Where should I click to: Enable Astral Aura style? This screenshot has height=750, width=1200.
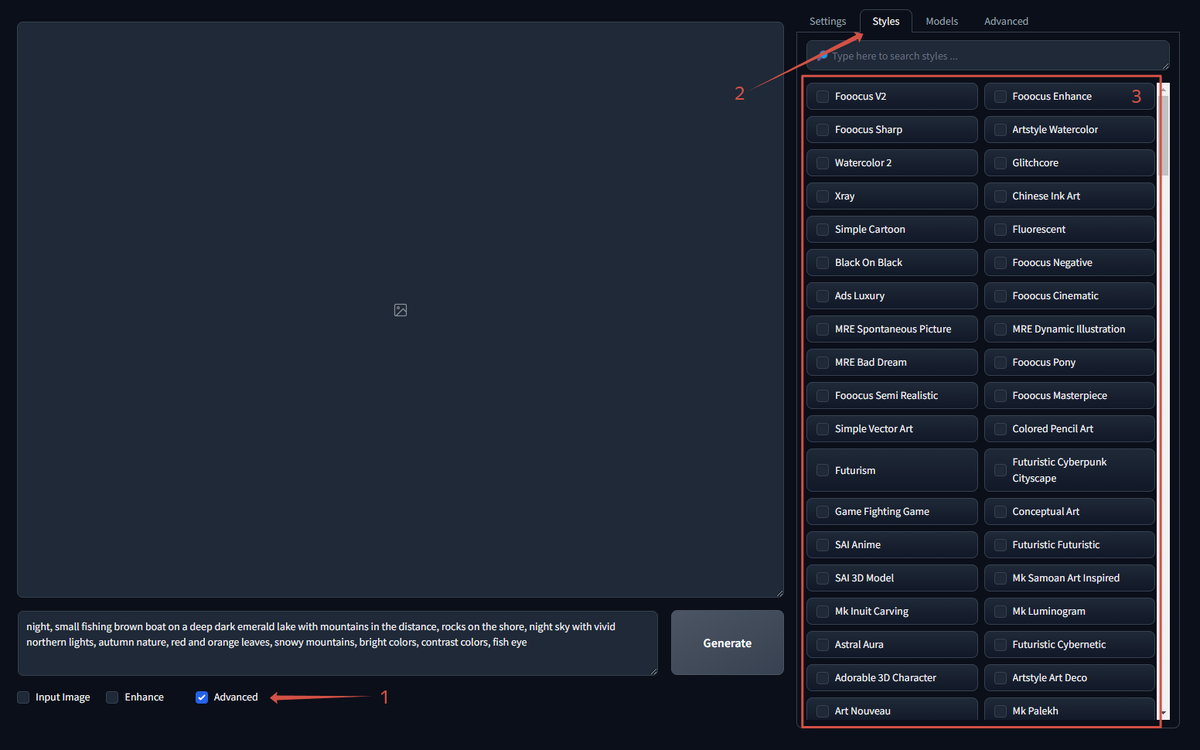822,645
